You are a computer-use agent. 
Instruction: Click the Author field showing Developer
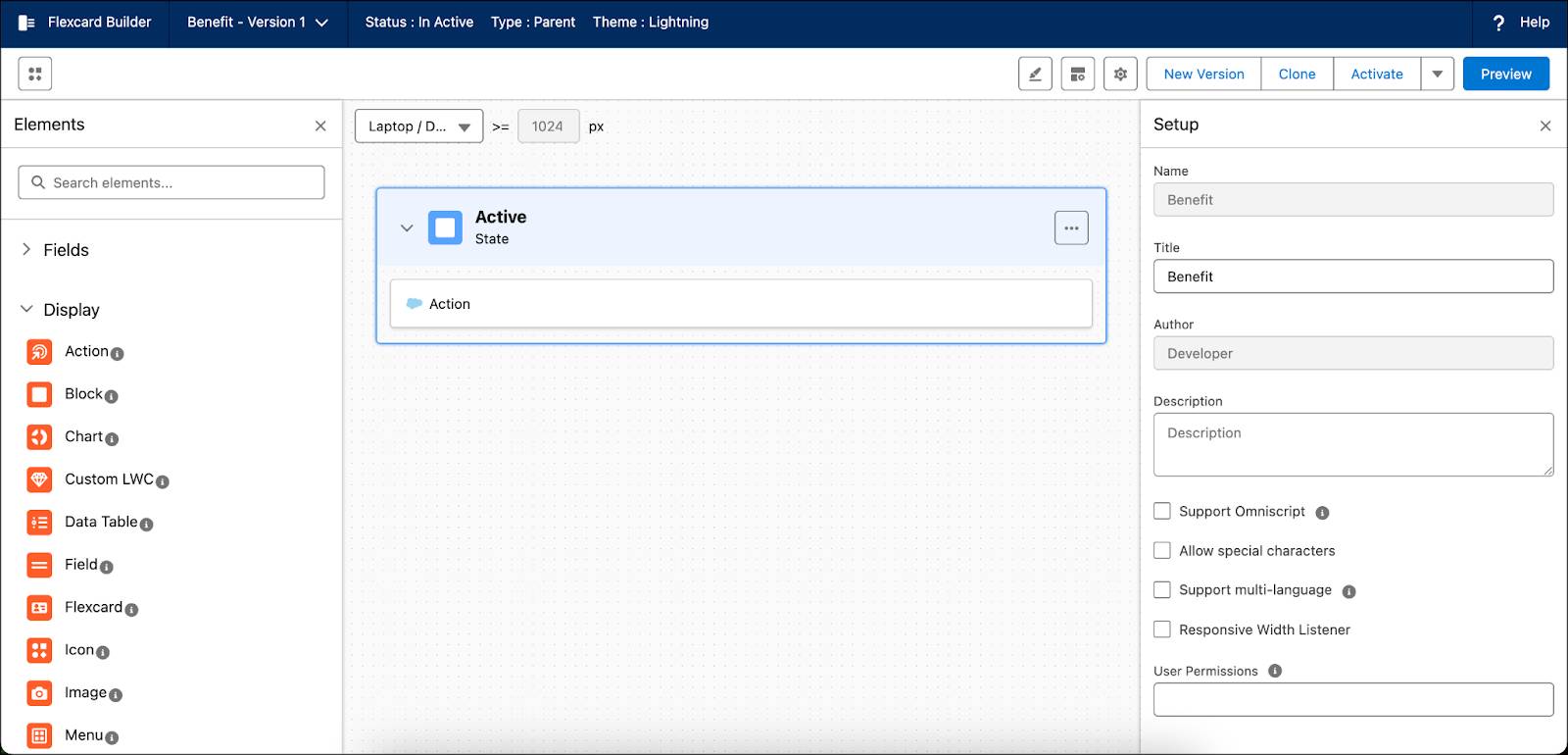[x=1353, y=353]
